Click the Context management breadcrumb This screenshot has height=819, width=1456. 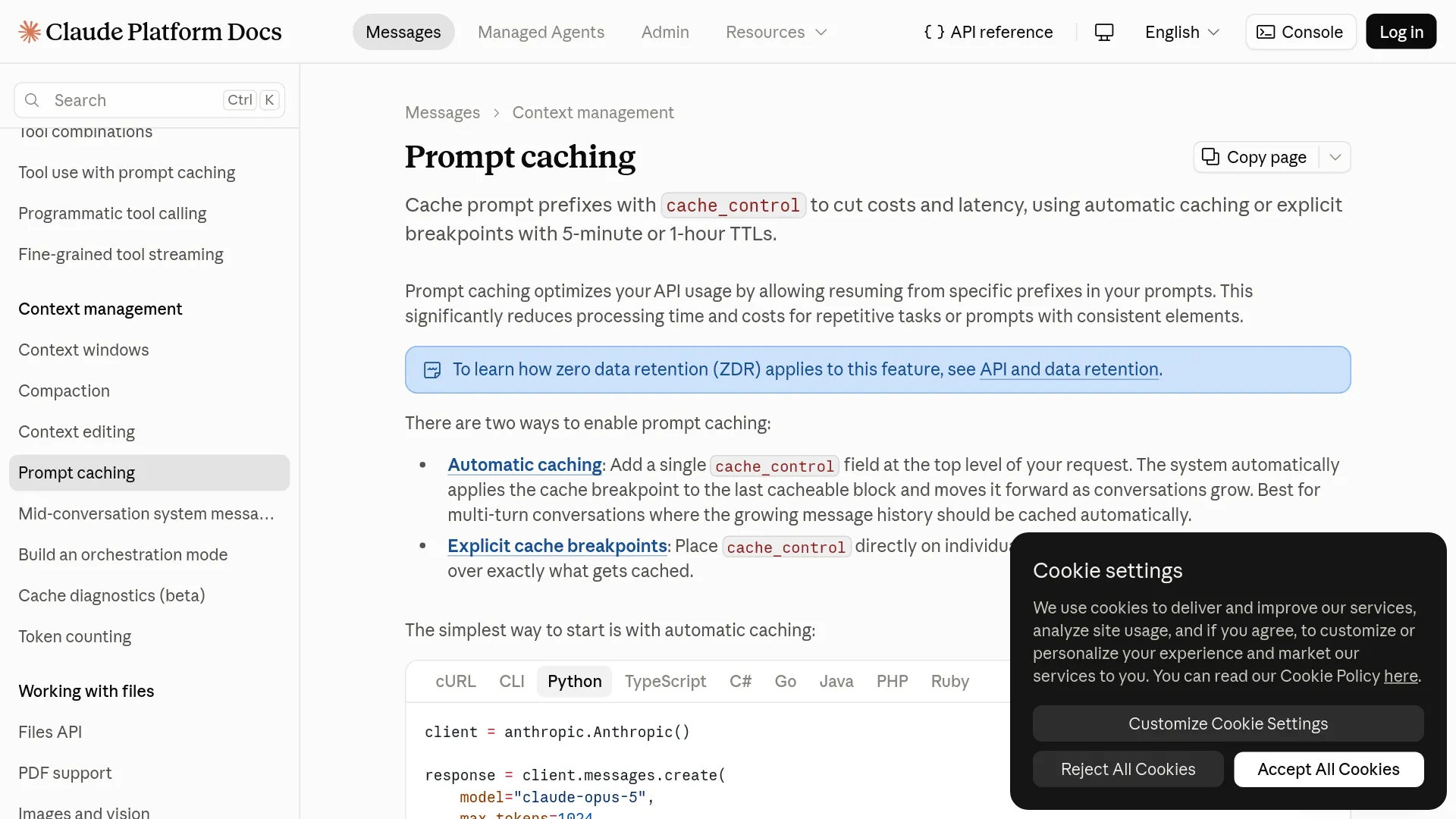coord(592,112)
